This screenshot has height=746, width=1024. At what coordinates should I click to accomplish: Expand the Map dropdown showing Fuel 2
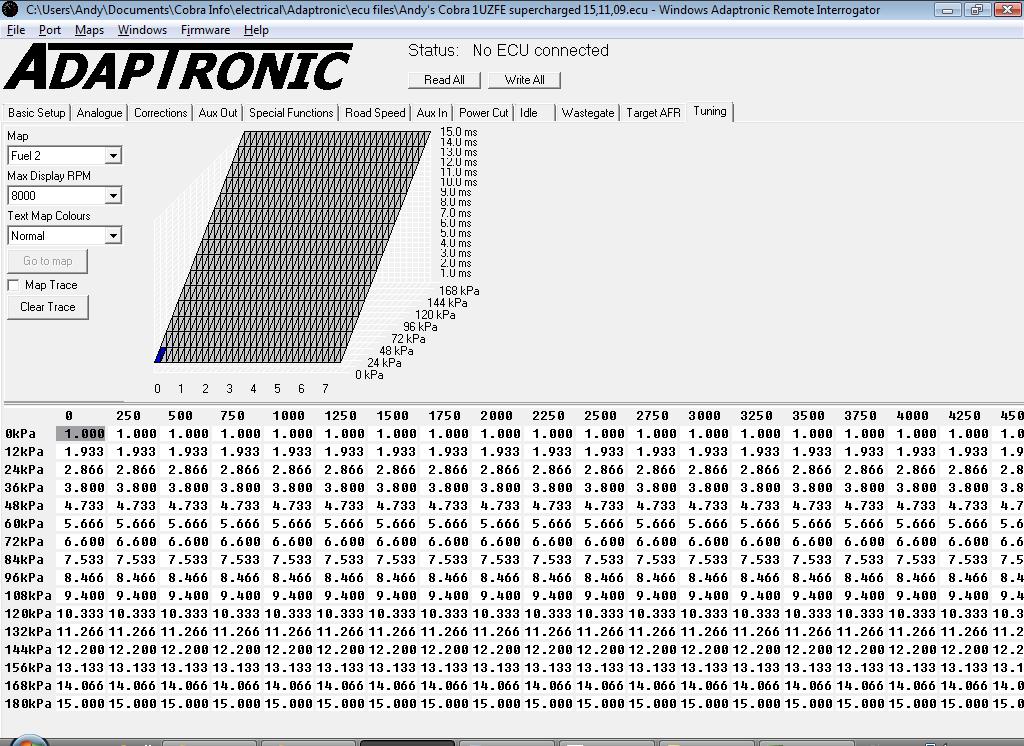tap(113, 155)
